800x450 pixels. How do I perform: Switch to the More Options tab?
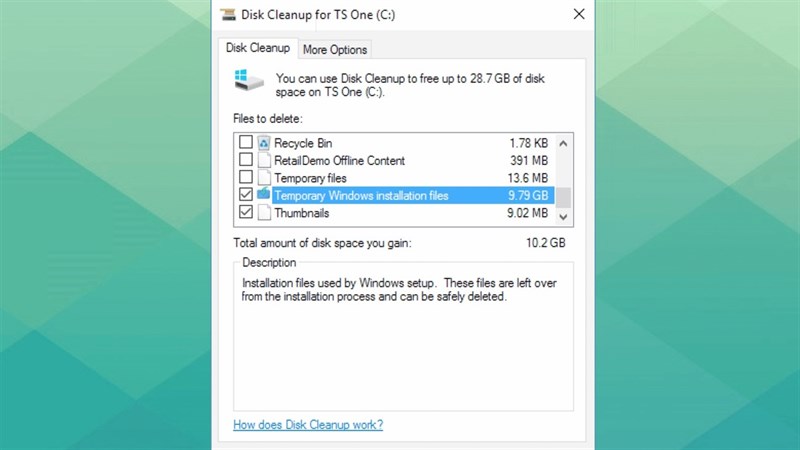coord(335,49)
